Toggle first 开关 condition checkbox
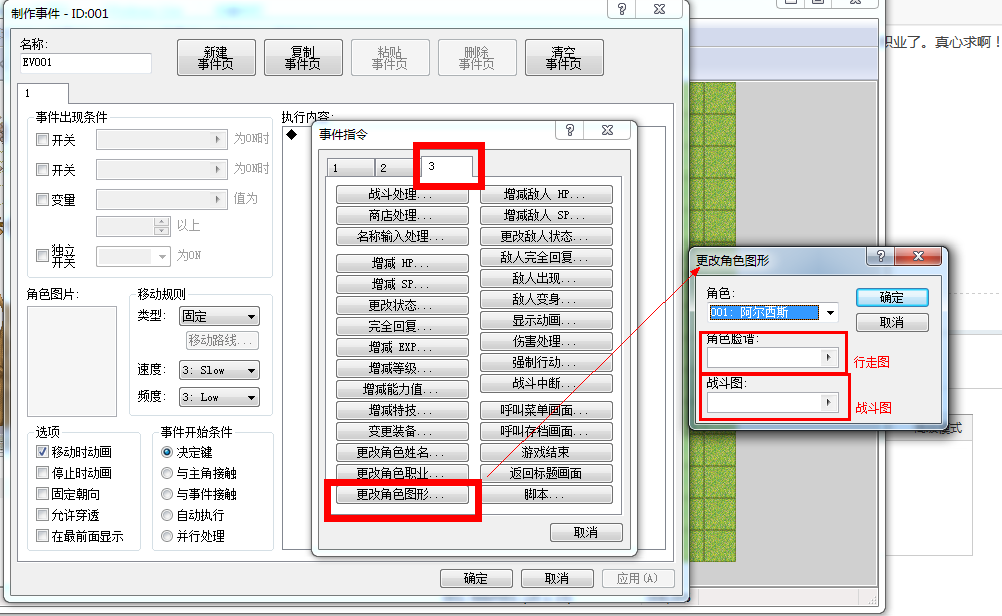The width and height of the screenshot is (1002, 616). tap(43, 139)
